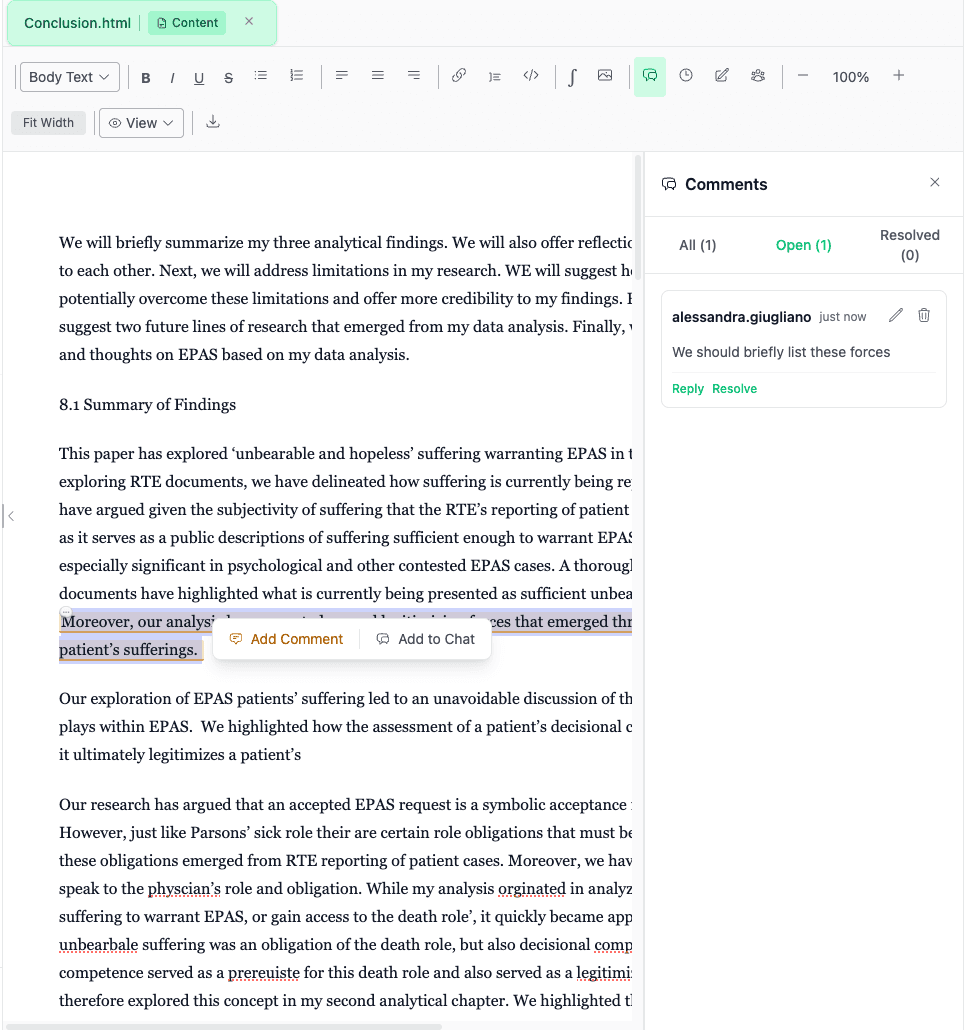Viewport: 964px width, 1030px height.
Task: Click the username alessandra.giugliano
Action: click(x=741, y=317)
